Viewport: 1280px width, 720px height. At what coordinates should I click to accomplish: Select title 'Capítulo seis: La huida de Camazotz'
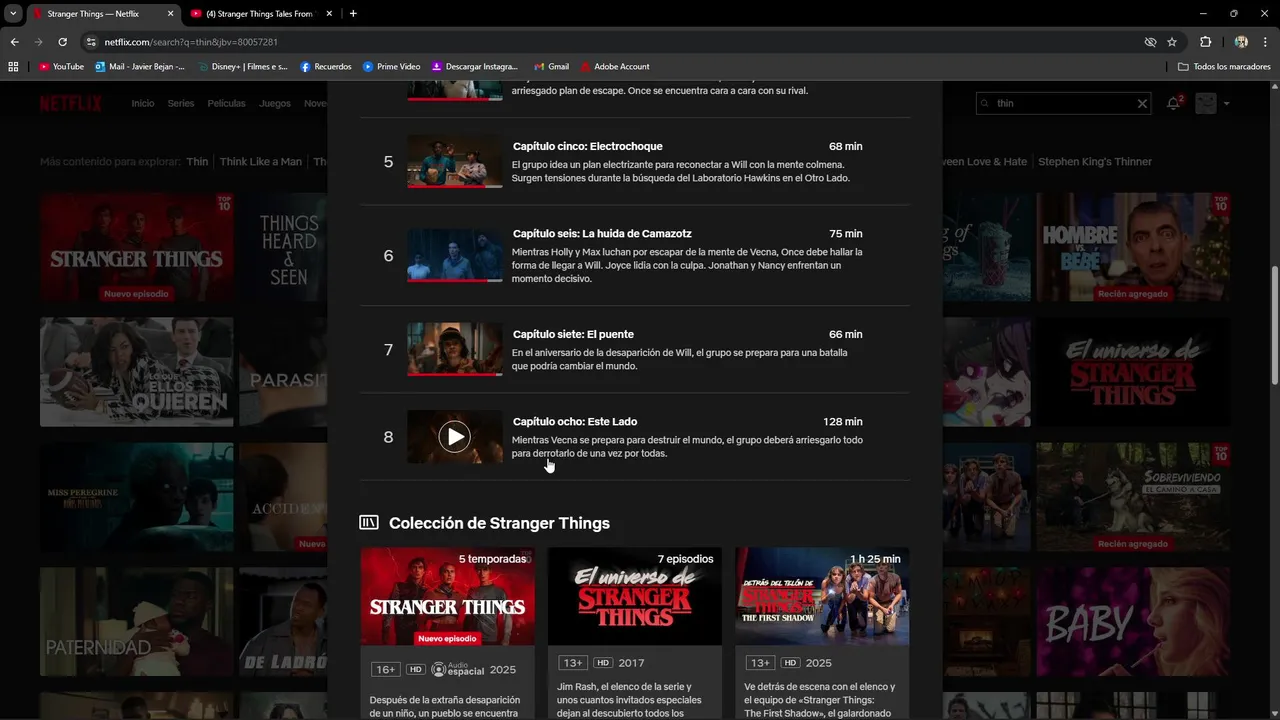click(x=602, y=233)
